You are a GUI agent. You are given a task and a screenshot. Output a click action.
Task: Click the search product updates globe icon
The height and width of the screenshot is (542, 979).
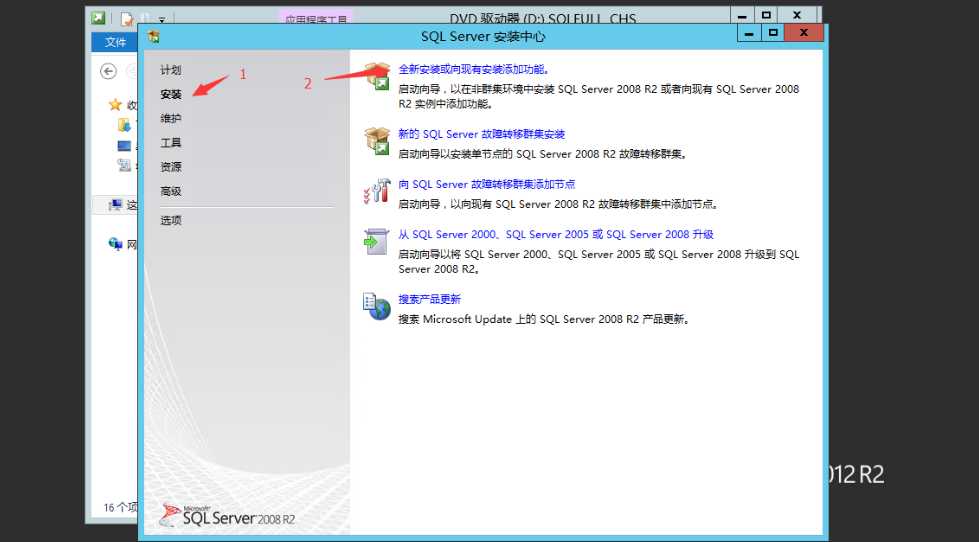coord(377,307)
